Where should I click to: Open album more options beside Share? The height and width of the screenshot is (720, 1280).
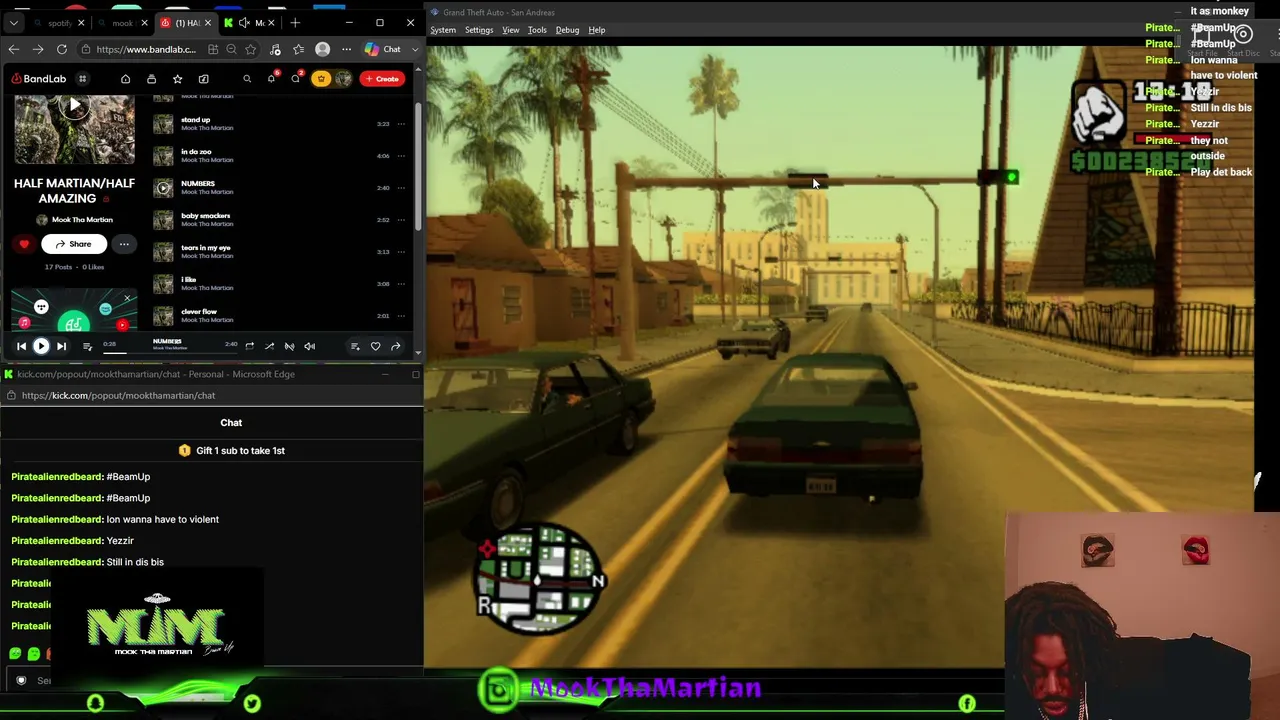pos(124,244)
